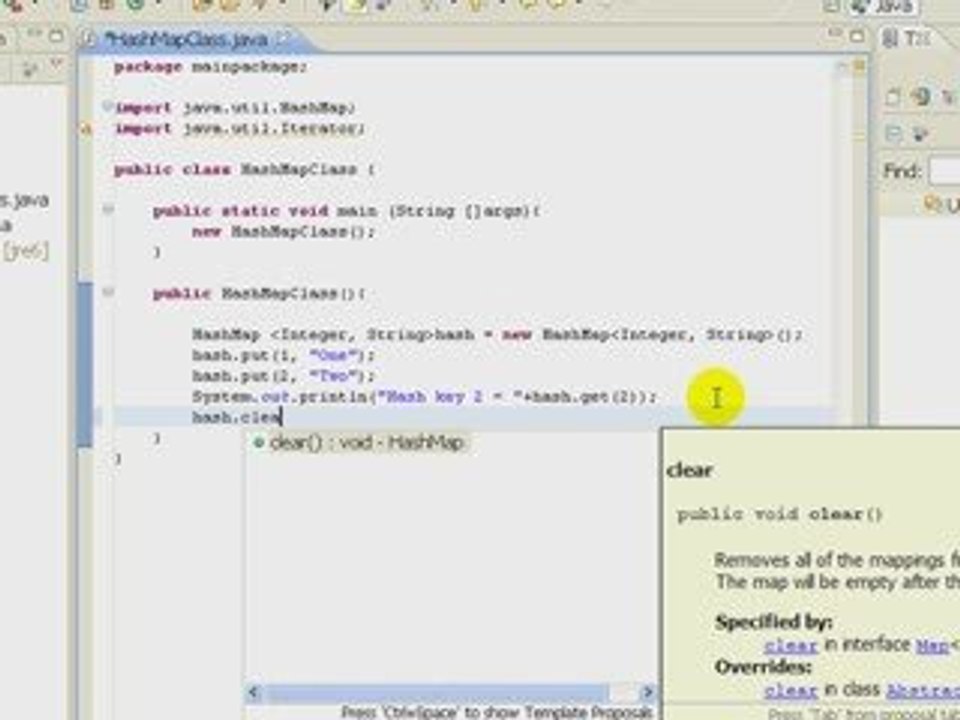This screenshot has height=720, width=960.
Task: Click the public class HashMapClass declaration
Action: [244, 170]
